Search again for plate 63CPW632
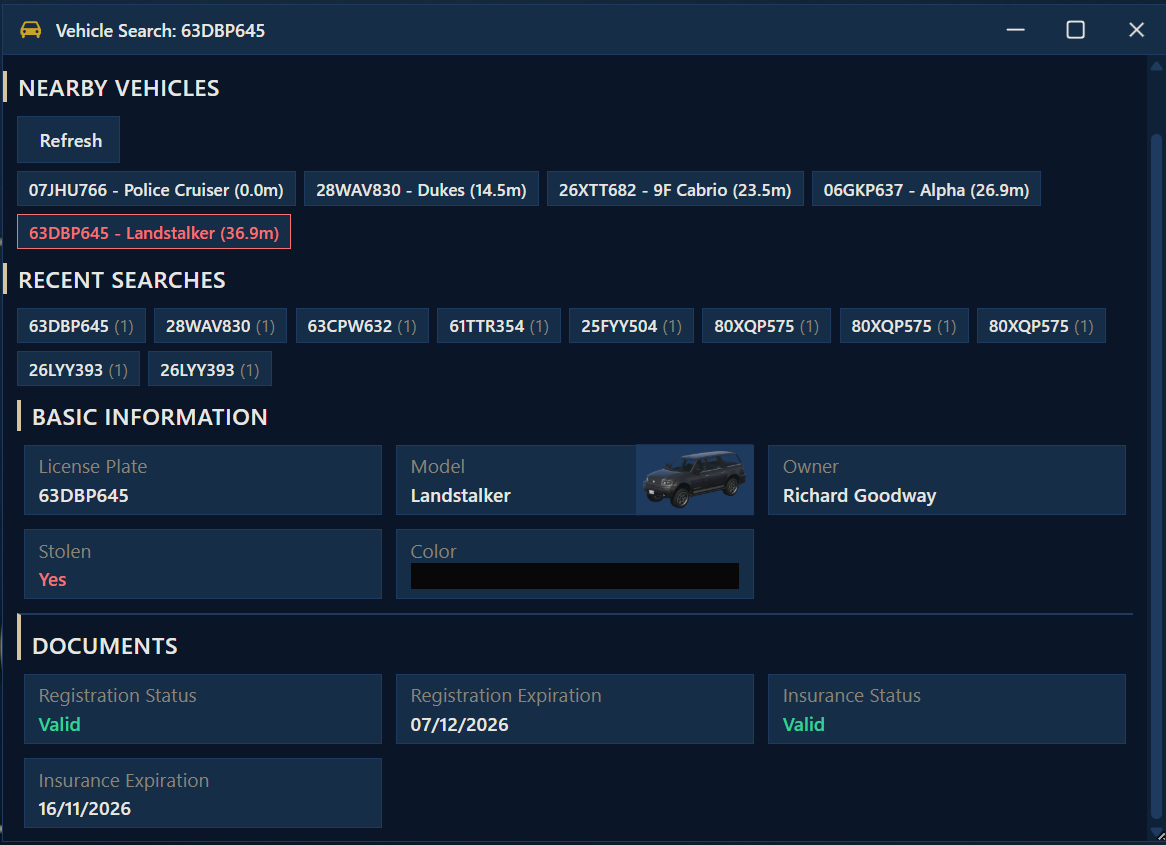The height and width of the screenshot is (845, 1166). (x=362, y=326)
